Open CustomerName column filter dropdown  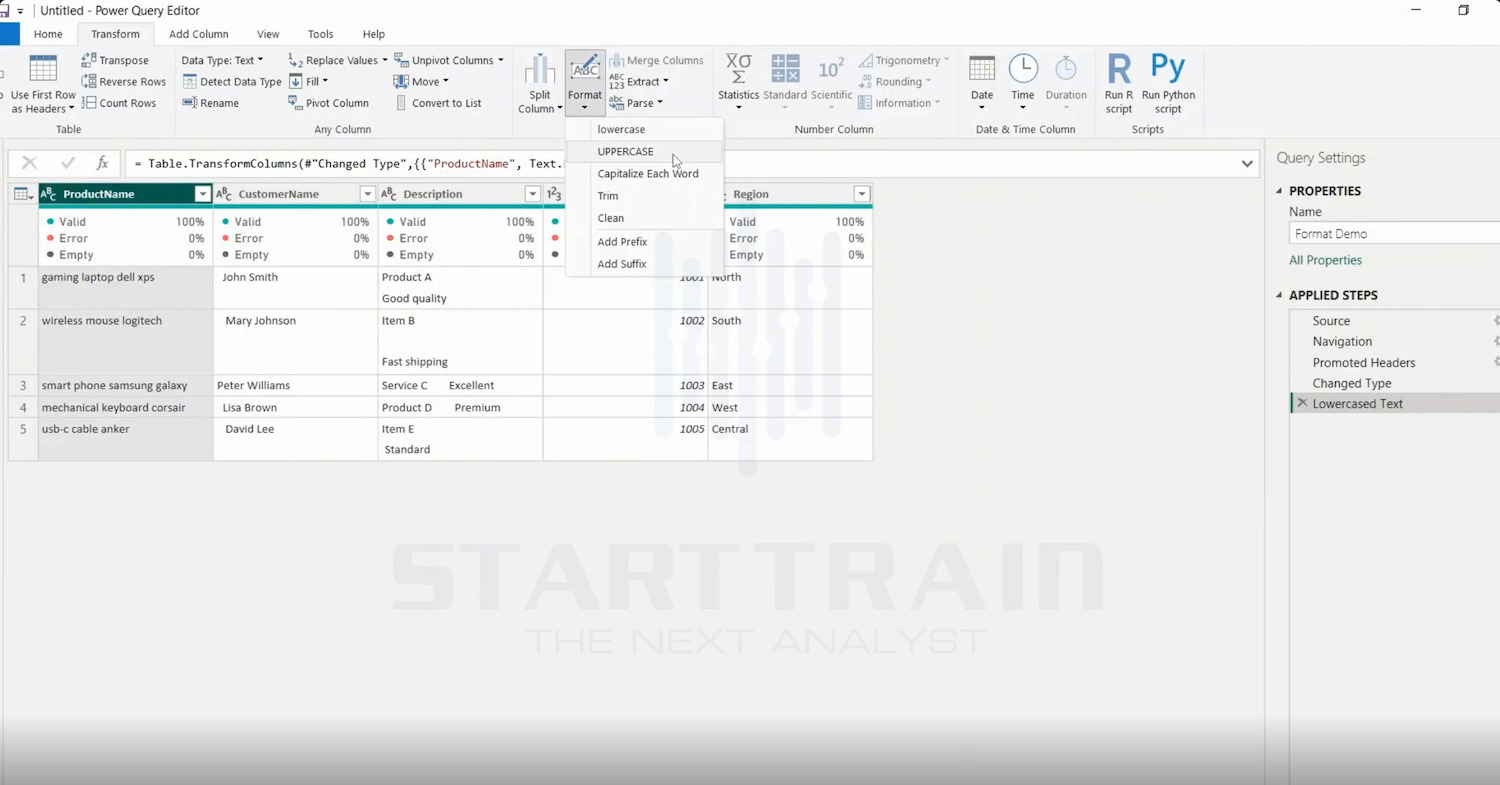pos(367,194)
